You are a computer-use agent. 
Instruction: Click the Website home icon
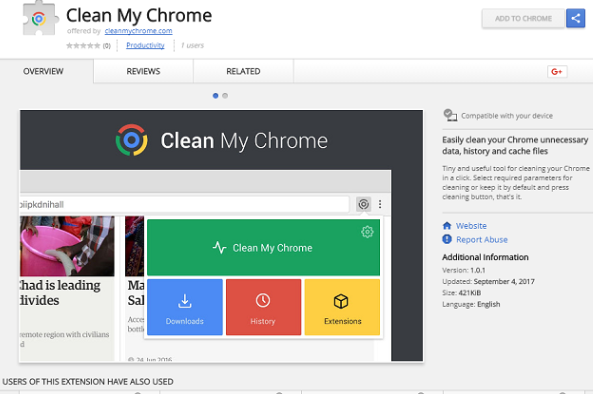(x=447, y=226)
